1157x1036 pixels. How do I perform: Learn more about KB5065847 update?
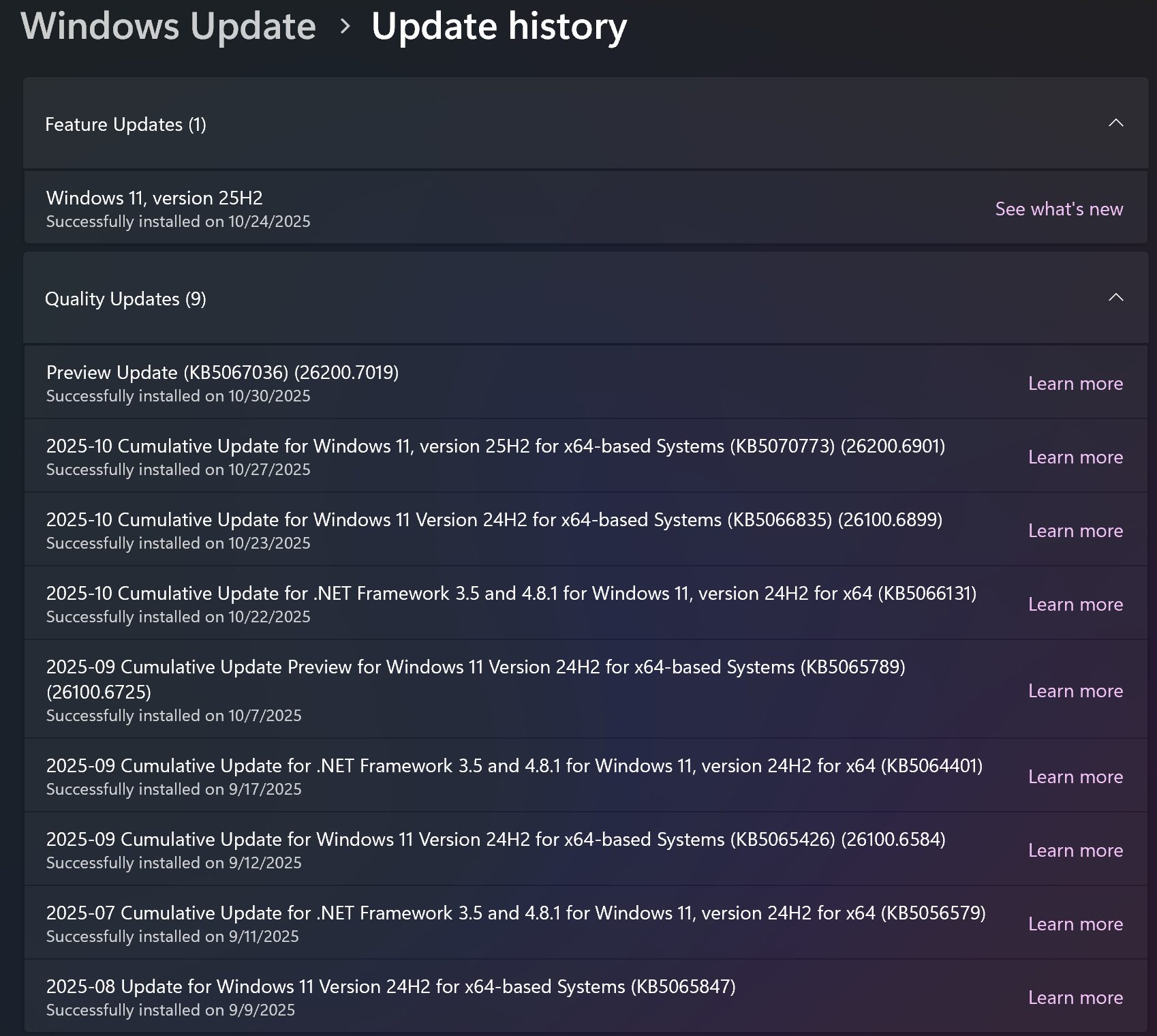pyautogui.click(x=1075, y=997)
